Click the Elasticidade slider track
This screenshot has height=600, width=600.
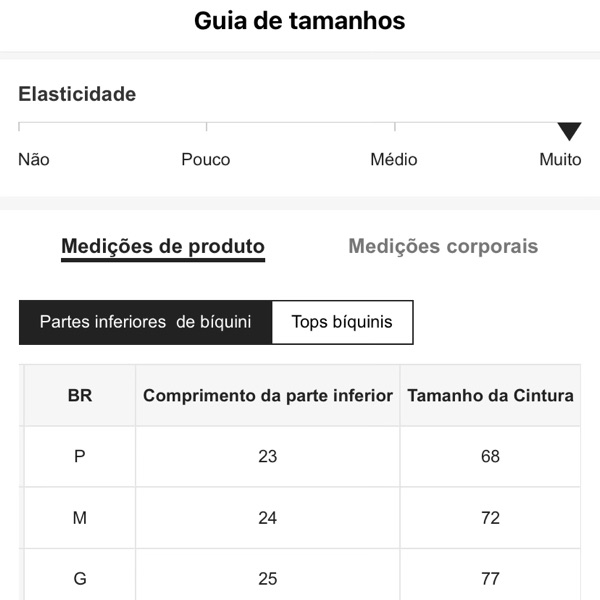(300, 124)
